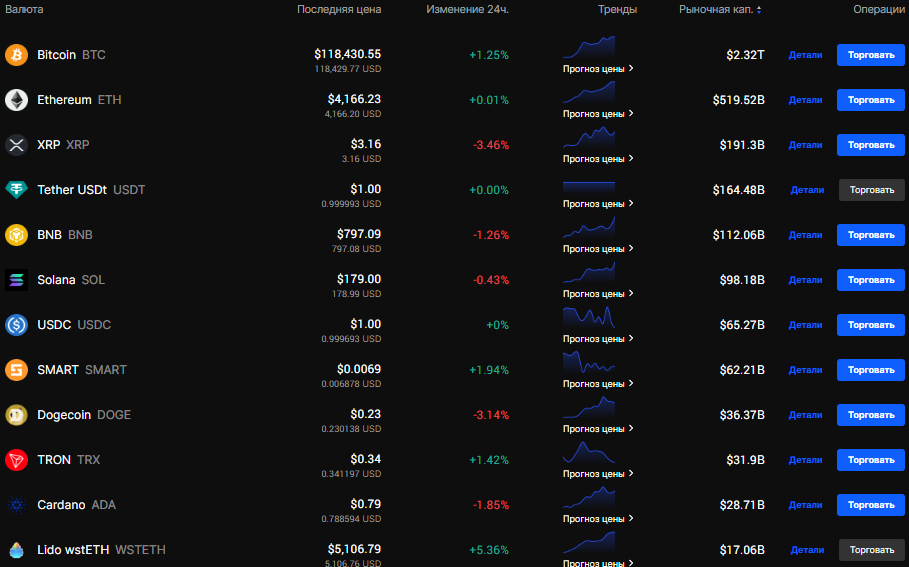Click the Последняя цена column header
Image resolution: width=909 pixels, height=567 pixels.
(x=339, y=10)
